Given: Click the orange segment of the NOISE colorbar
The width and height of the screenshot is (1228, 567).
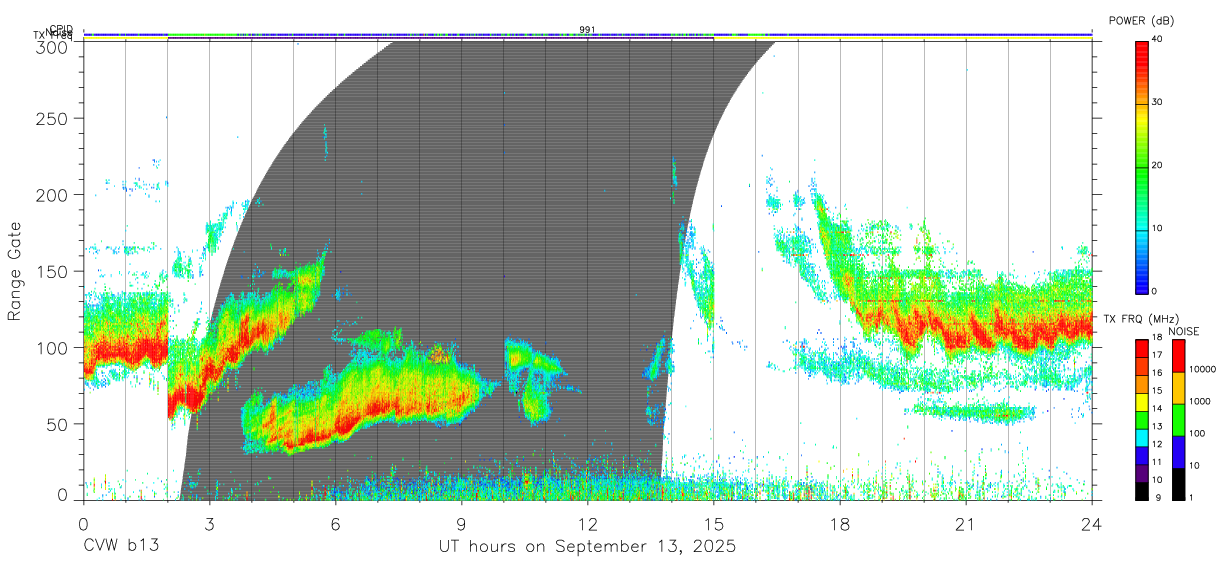Looking at the screenshot, I should (1179, 388).
